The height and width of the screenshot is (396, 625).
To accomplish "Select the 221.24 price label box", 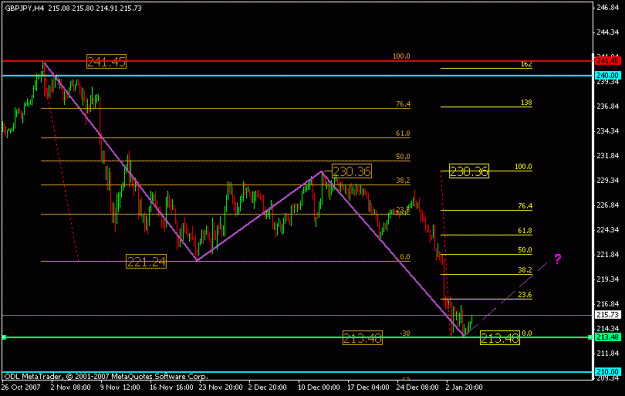I will click(146, 262).
